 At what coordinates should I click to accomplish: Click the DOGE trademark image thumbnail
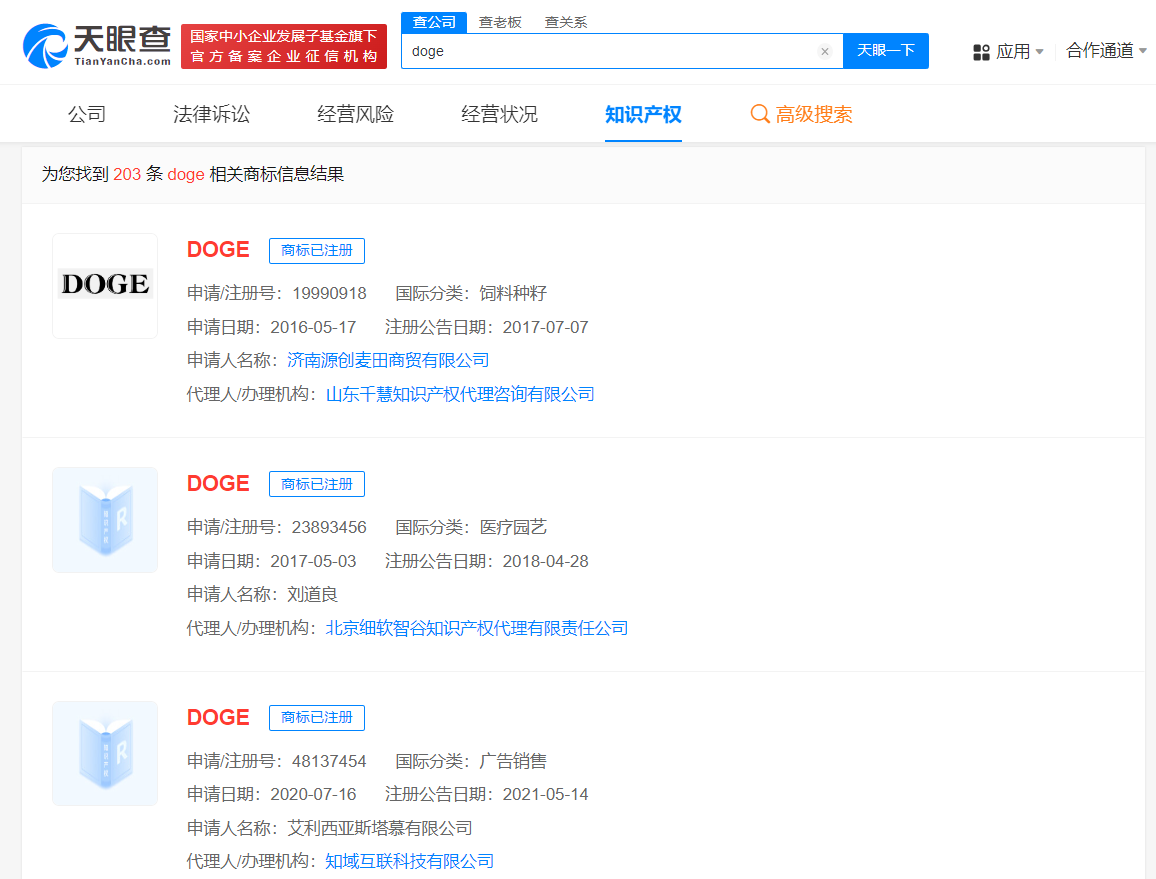(x=104, y=286)
